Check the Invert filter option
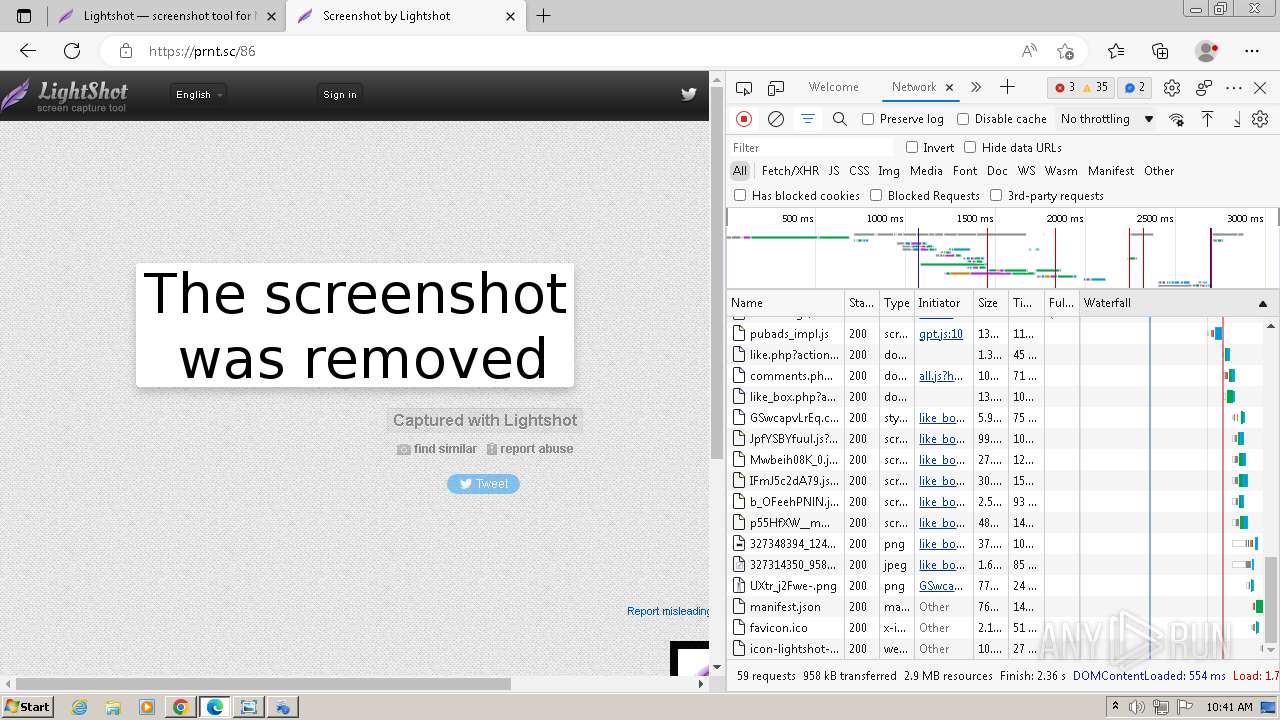1280x720 pixels. (912, 147)
